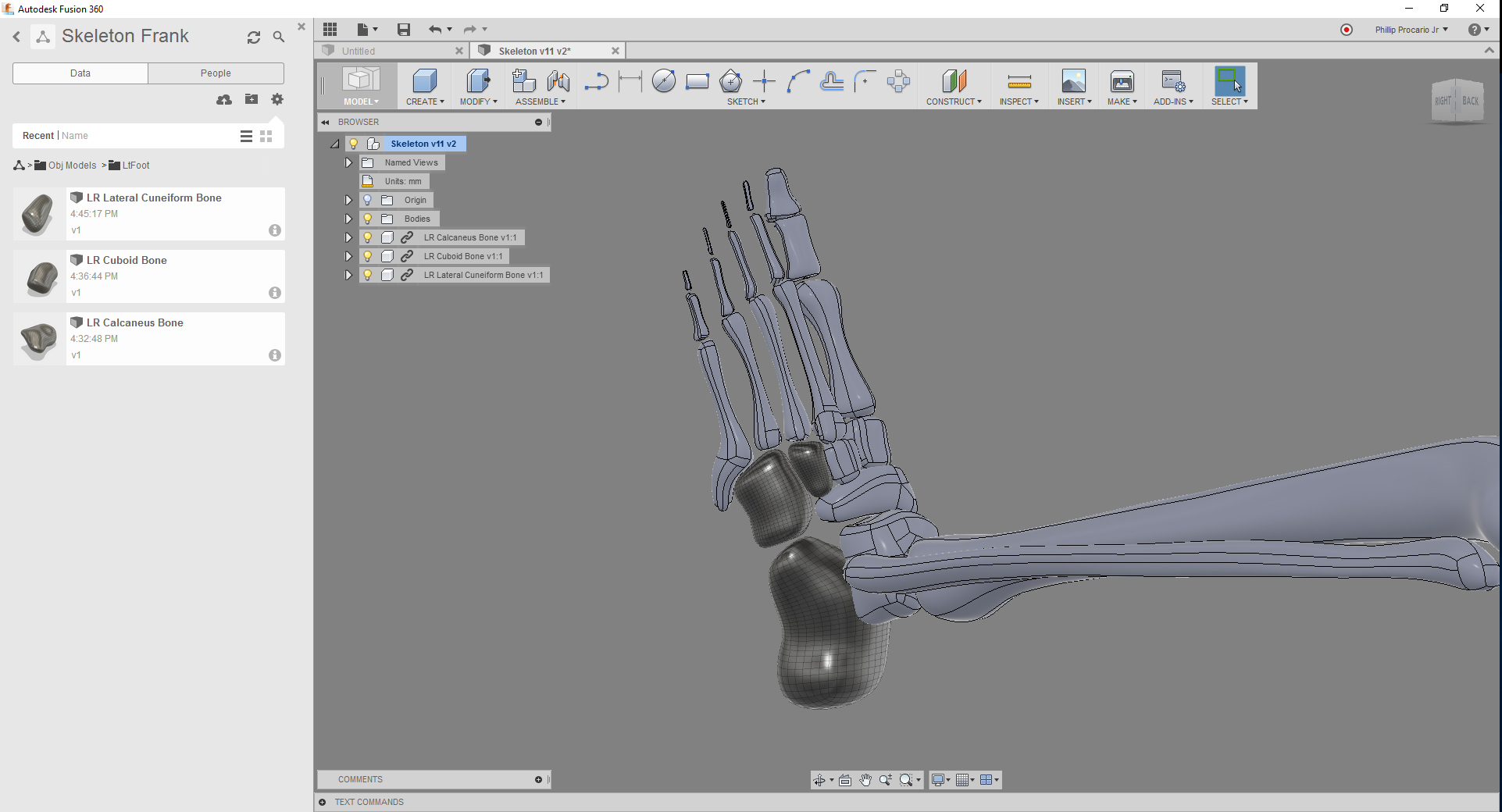The image size is (1502, 812).
Task: Click the Assemble joint icon
Action: [558, 81]
